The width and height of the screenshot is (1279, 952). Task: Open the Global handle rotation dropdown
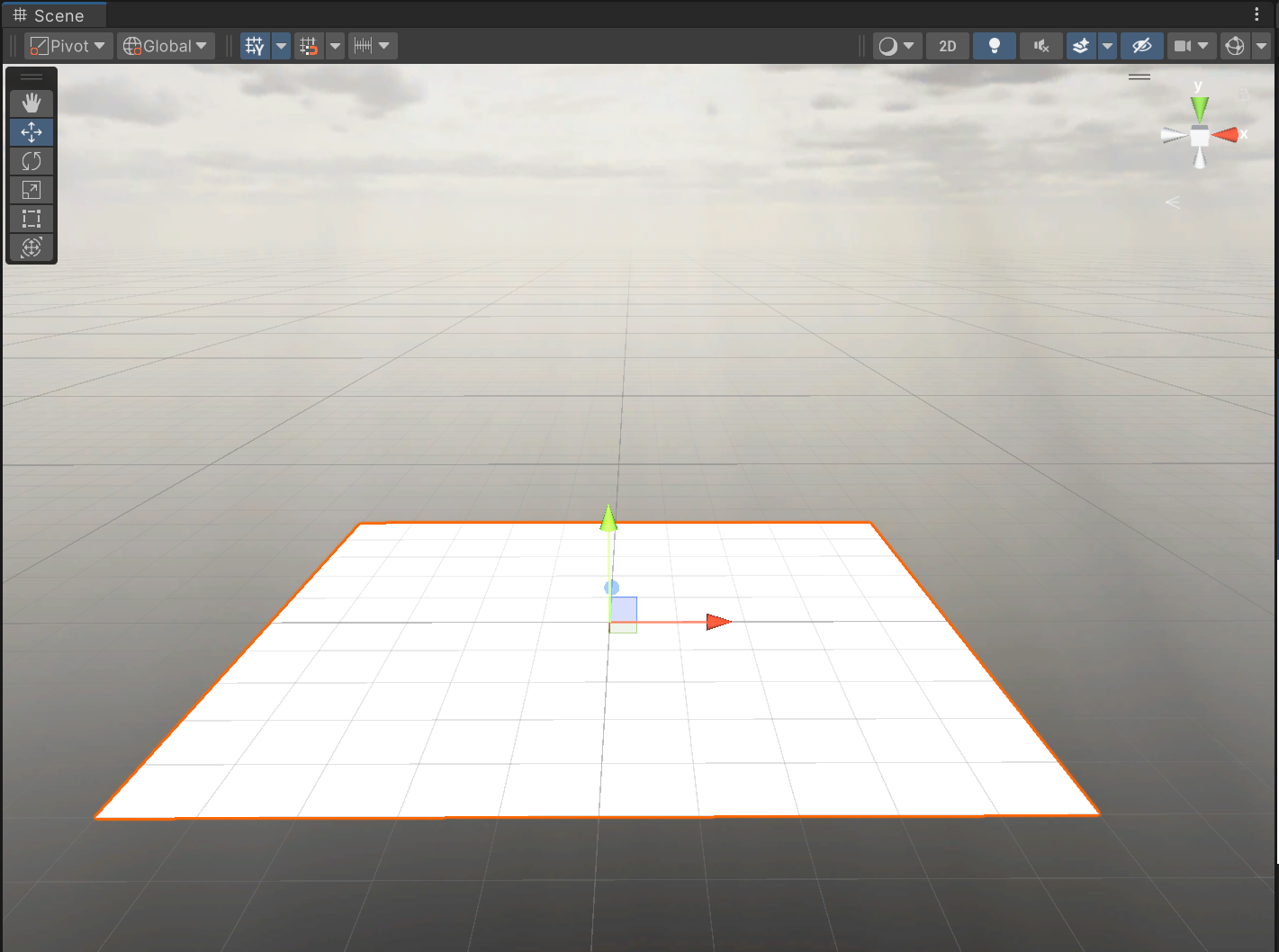pyautogui.click(x=166, y=46)
